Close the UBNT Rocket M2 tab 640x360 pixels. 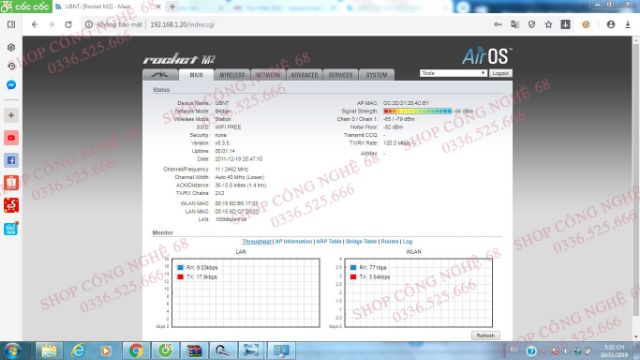[x=158, y=7]
